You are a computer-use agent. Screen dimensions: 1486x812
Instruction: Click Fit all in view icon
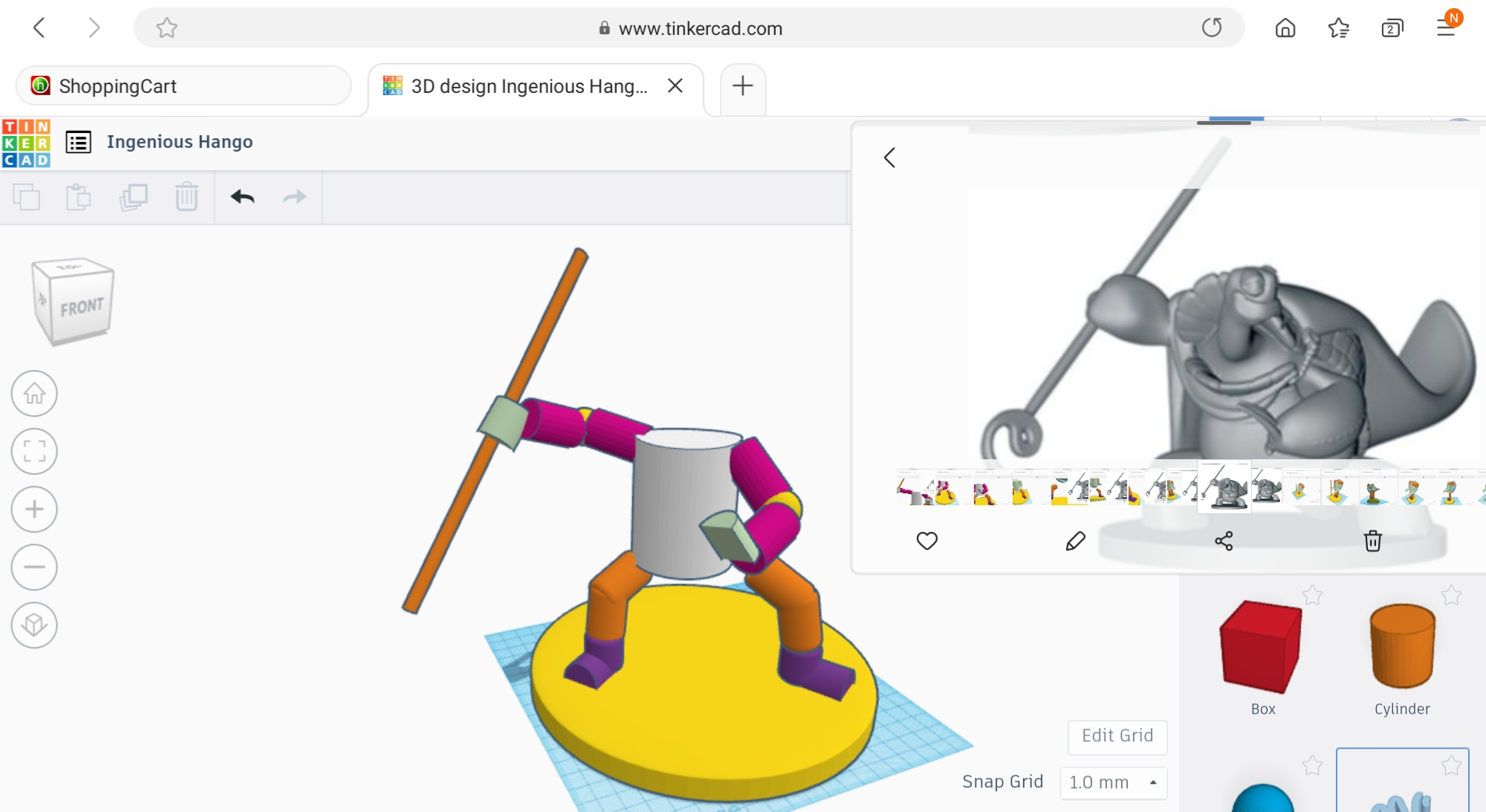(34, 451)
